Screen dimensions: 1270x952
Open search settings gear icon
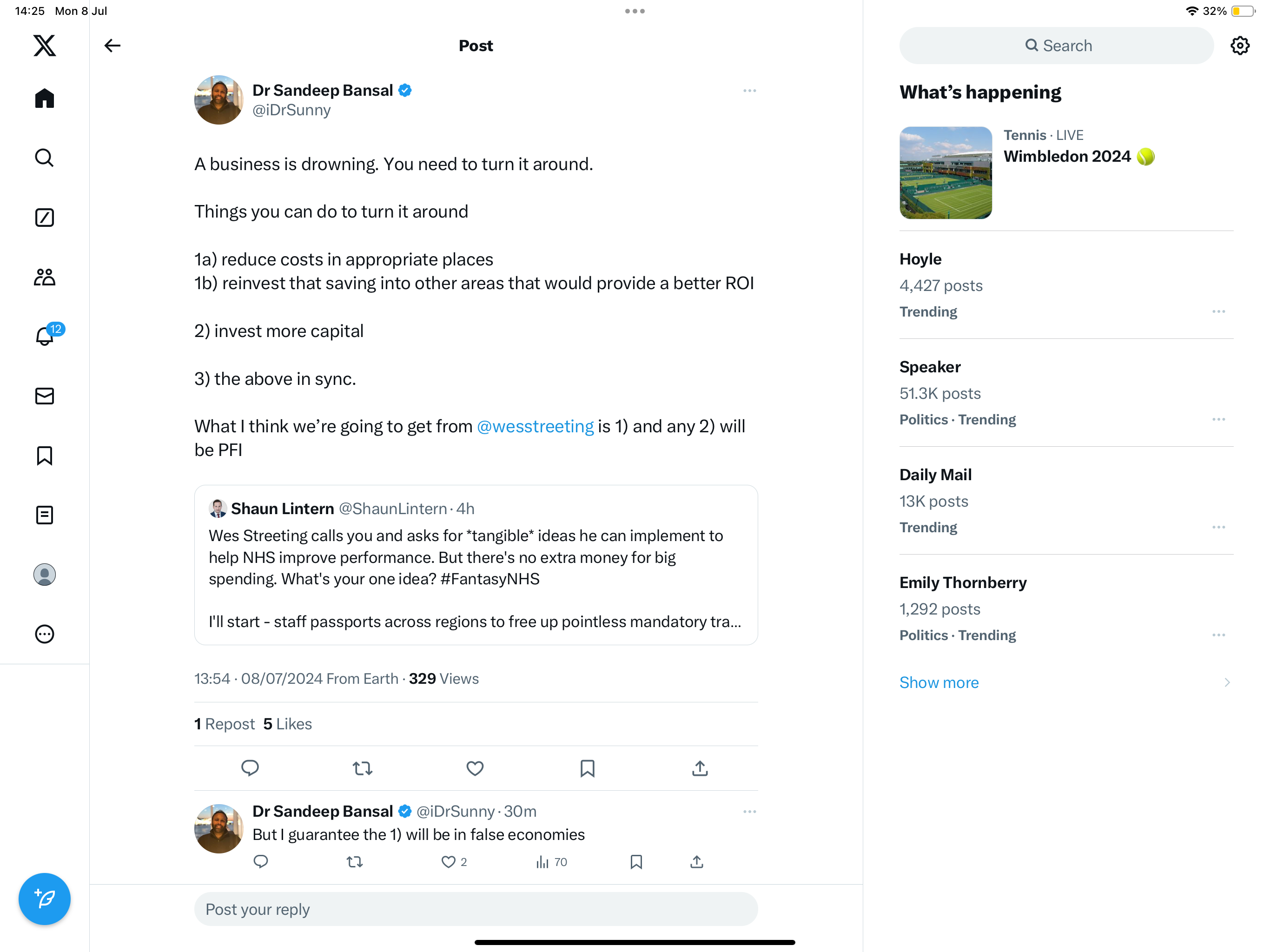[1240, 46]
